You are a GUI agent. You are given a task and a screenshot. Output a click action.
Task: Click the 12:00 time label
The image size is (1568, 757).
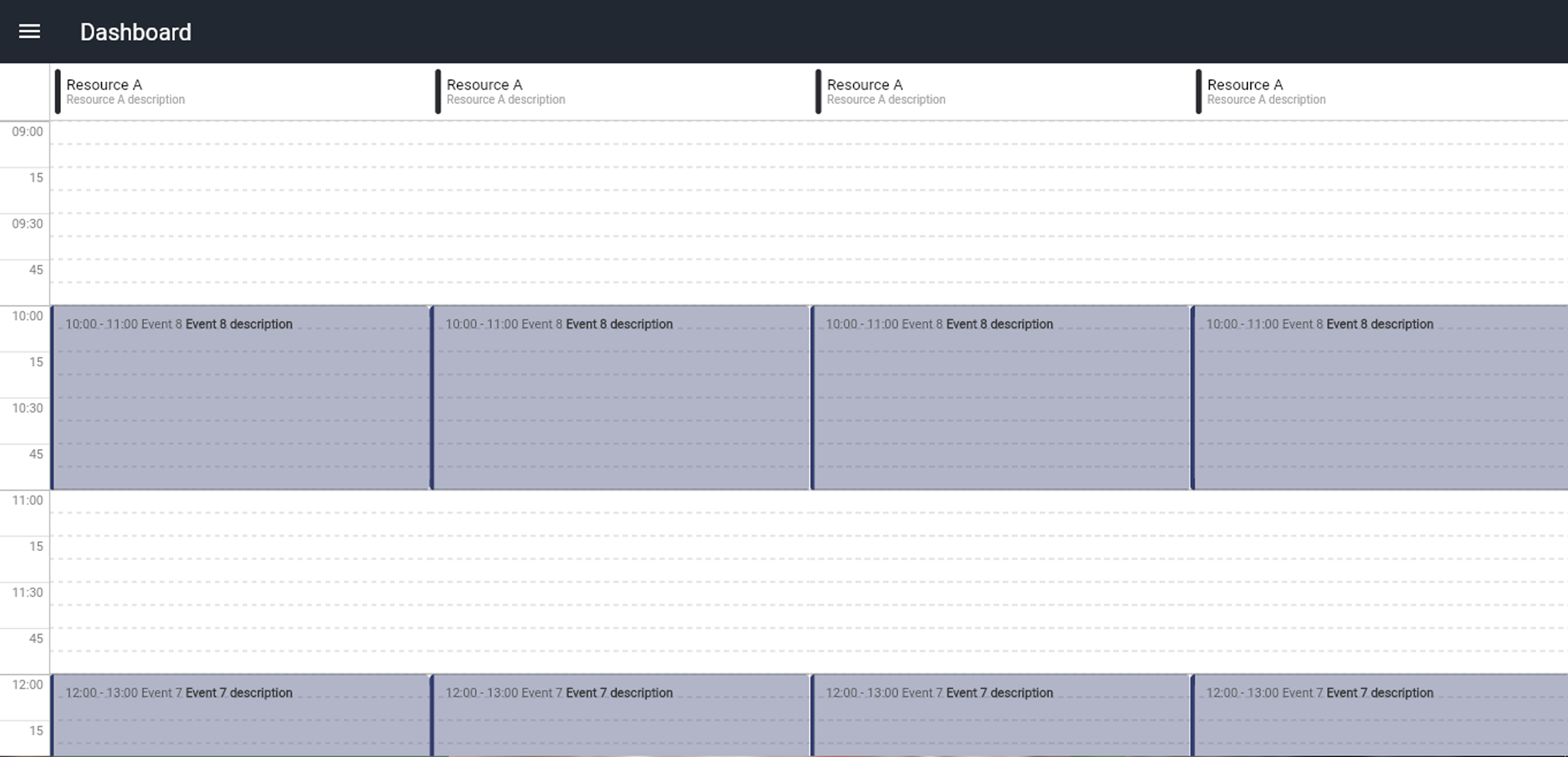click(x=27, y=684)
